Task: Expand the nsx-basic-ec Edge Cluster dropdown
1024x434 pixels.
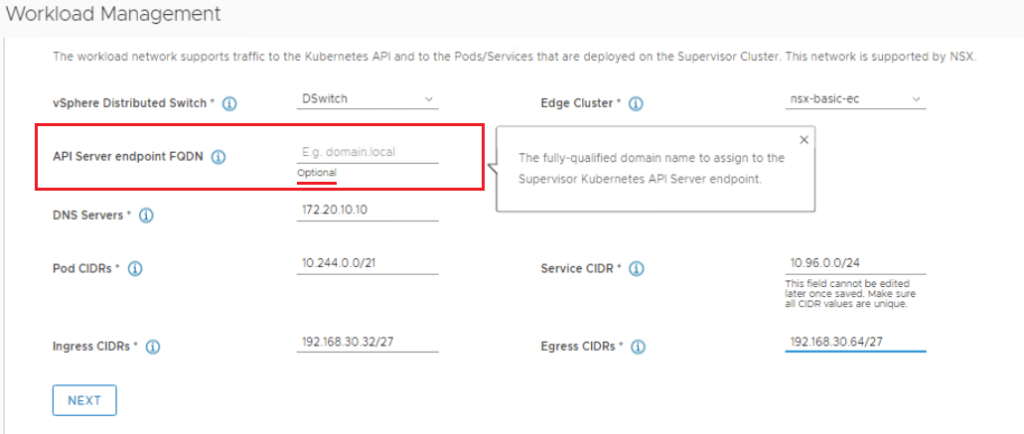Action: coord(855,99)
